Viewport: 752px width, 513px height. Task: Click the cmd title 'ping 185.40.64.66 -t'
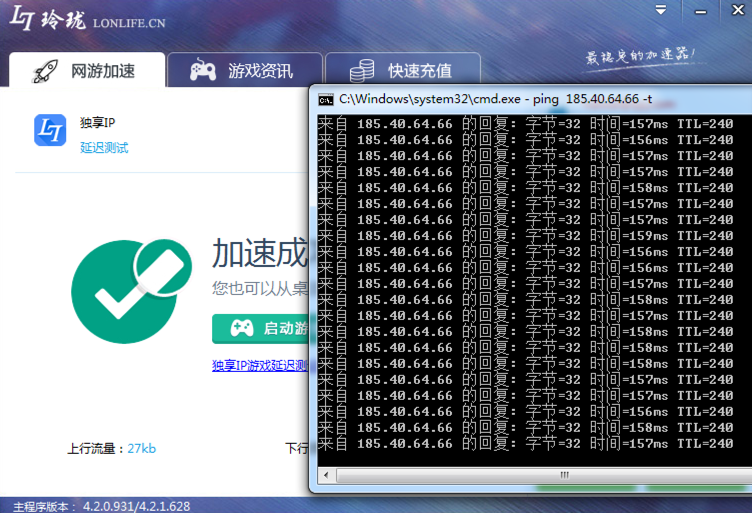point(592,99)
